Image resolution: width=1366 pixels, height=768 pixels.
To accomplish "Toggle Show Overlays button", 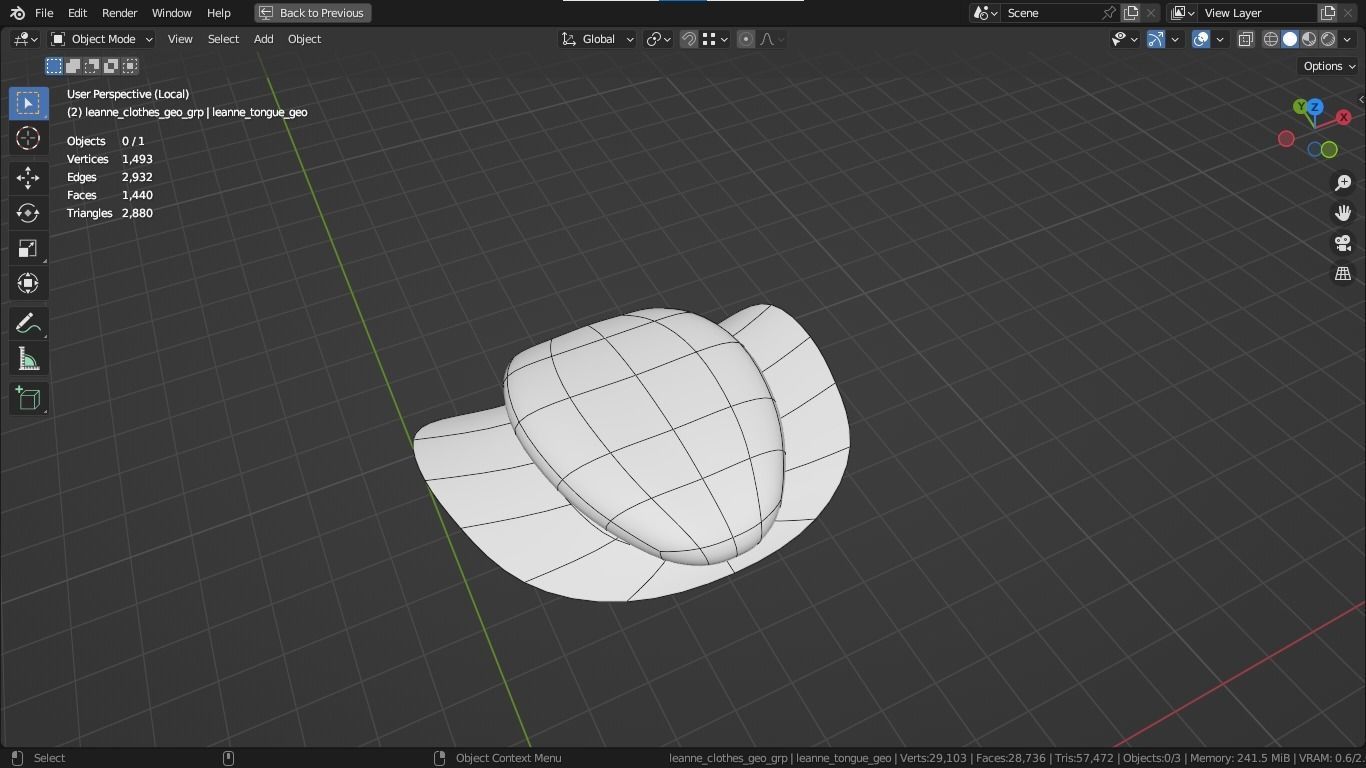I will [1201, 39].
